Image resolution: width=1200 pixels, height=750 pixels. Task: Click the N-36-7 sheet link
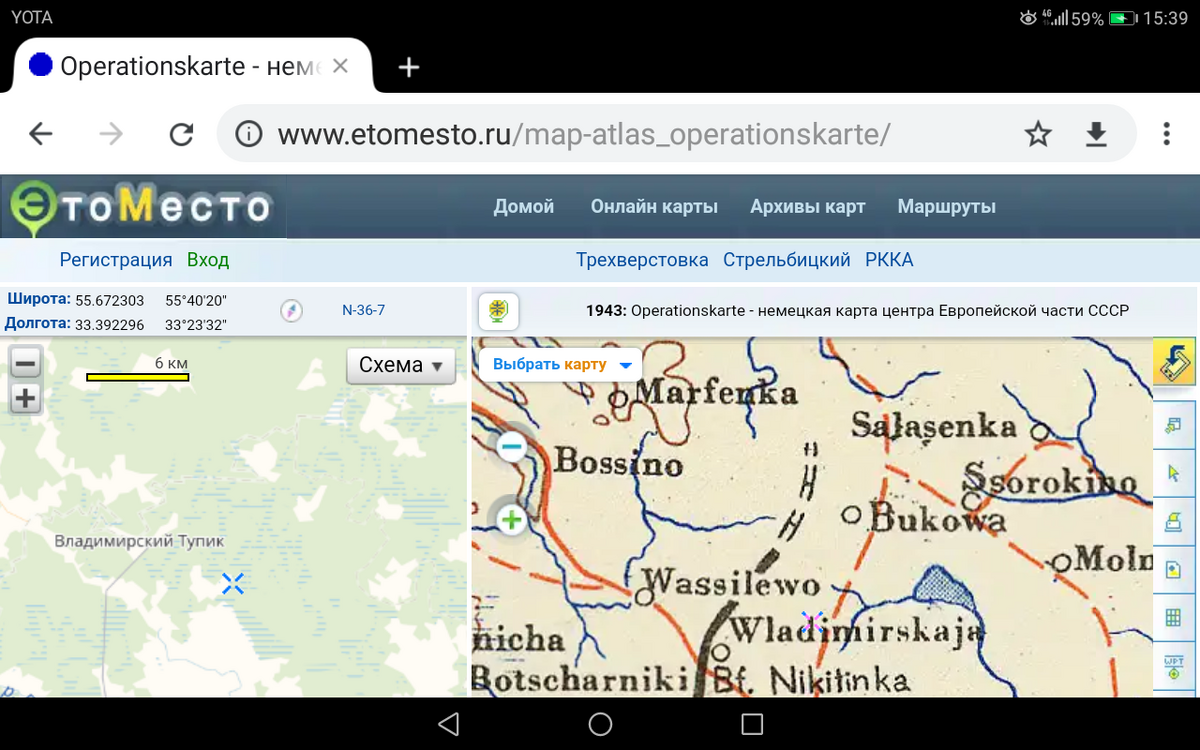364,311
